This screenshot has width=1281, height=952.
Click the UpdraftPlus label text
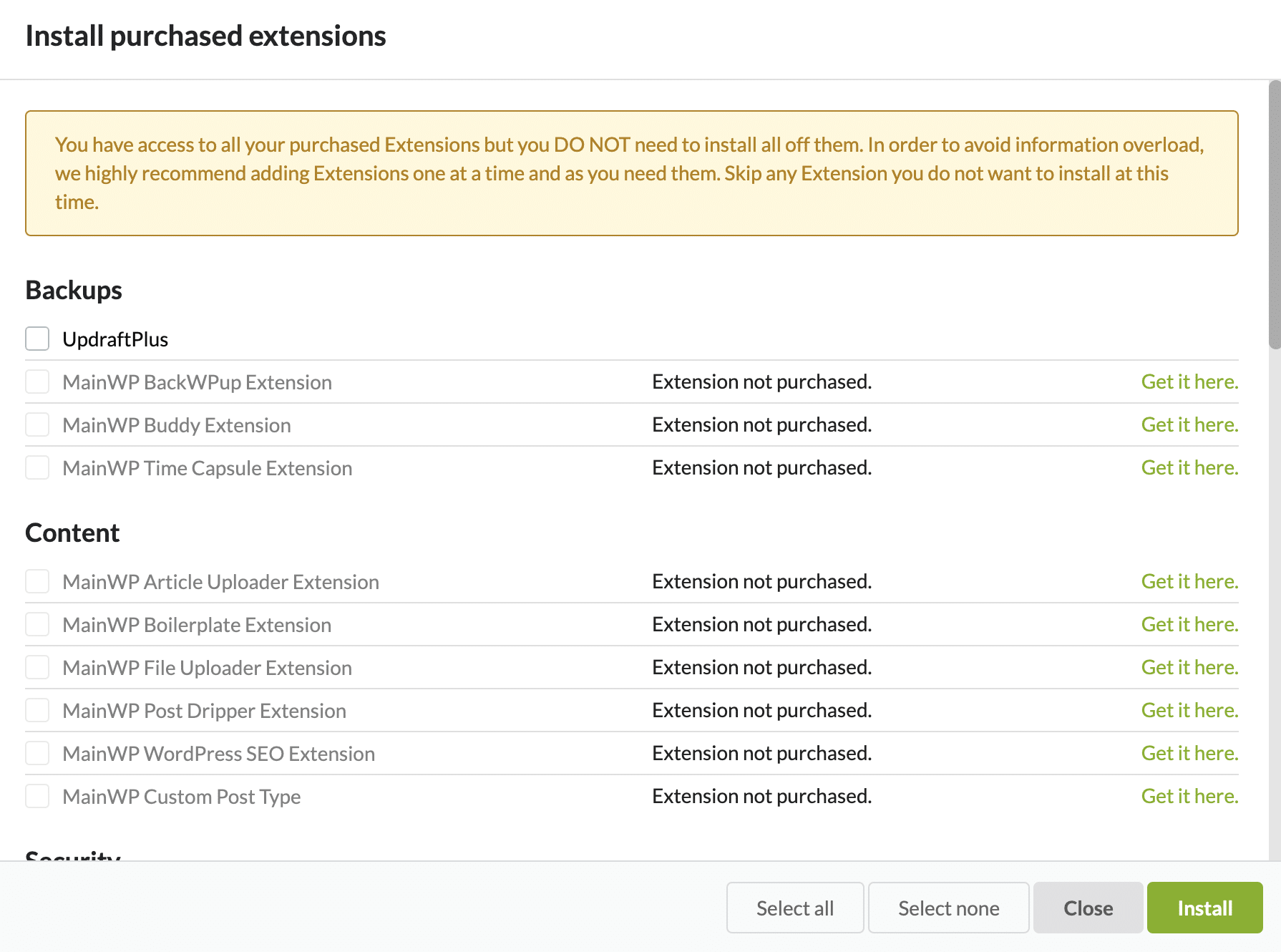(x=115, y=339)
